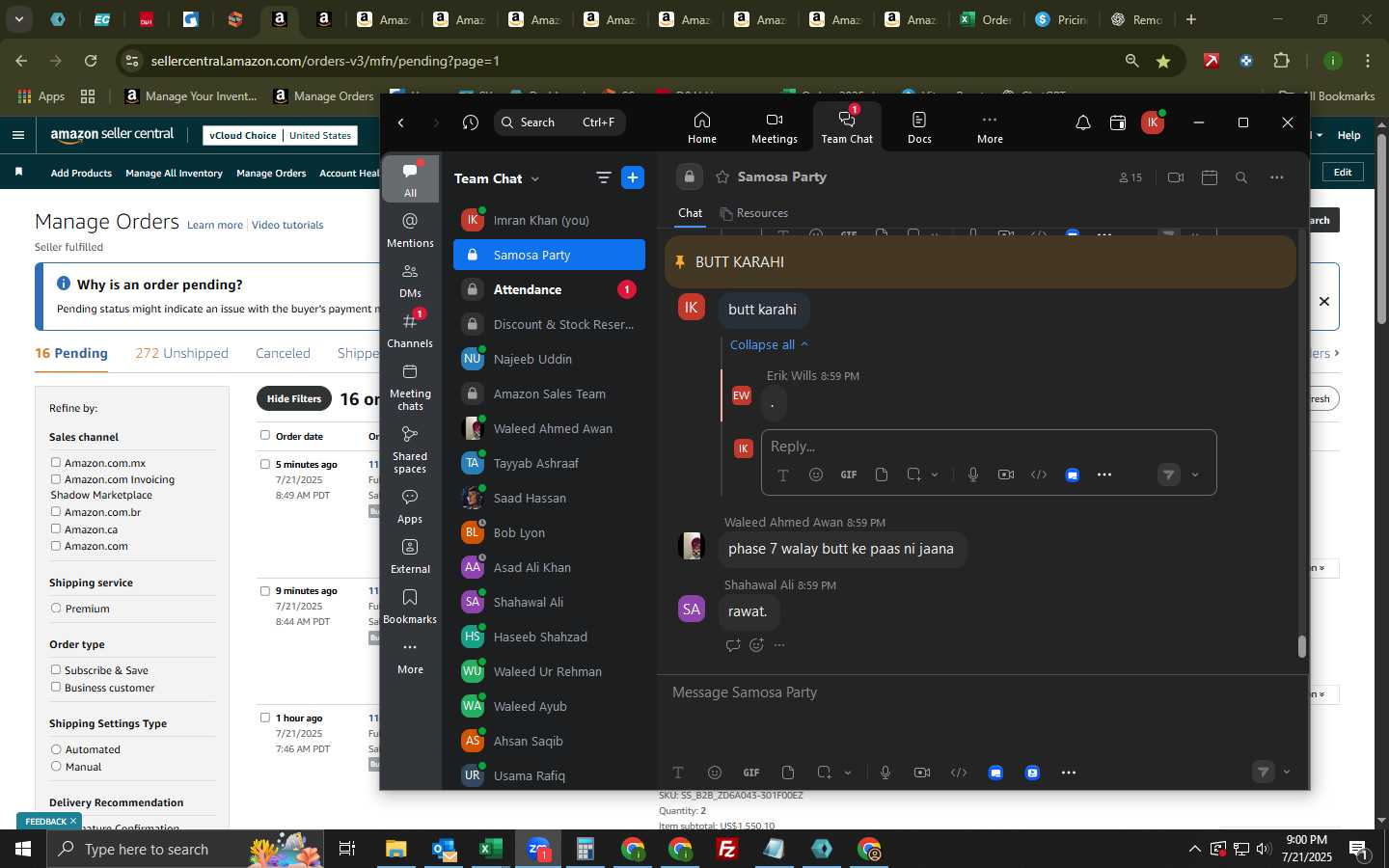Click the Message Samosa Party input field

(x=982, y=692)
